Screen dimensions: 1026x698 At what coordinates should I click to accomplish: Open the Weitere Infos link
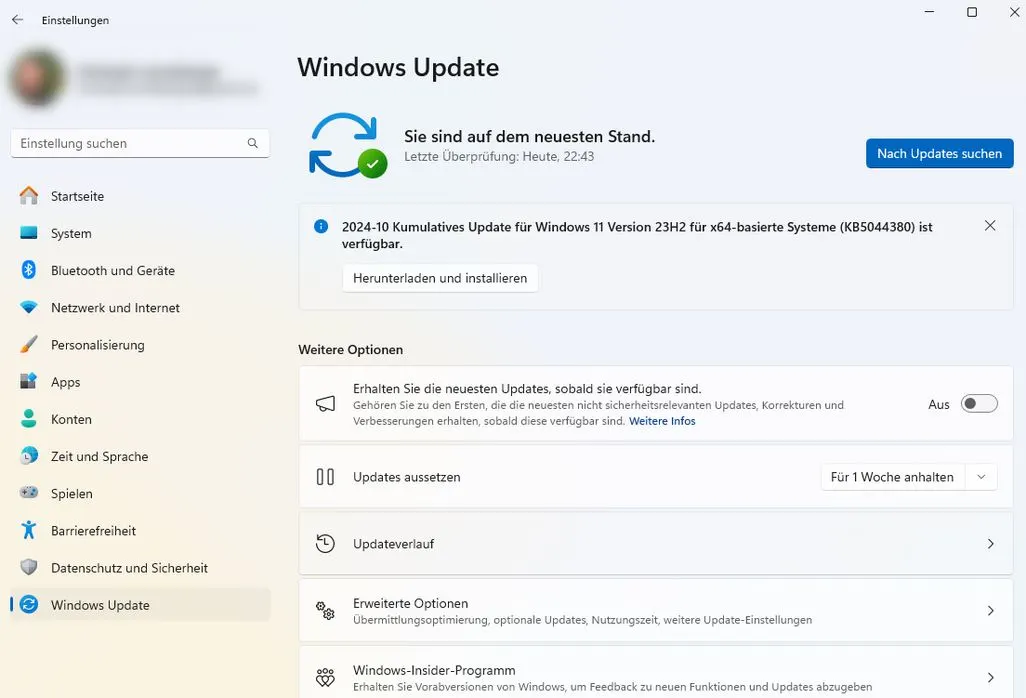(x=662, y=421)
